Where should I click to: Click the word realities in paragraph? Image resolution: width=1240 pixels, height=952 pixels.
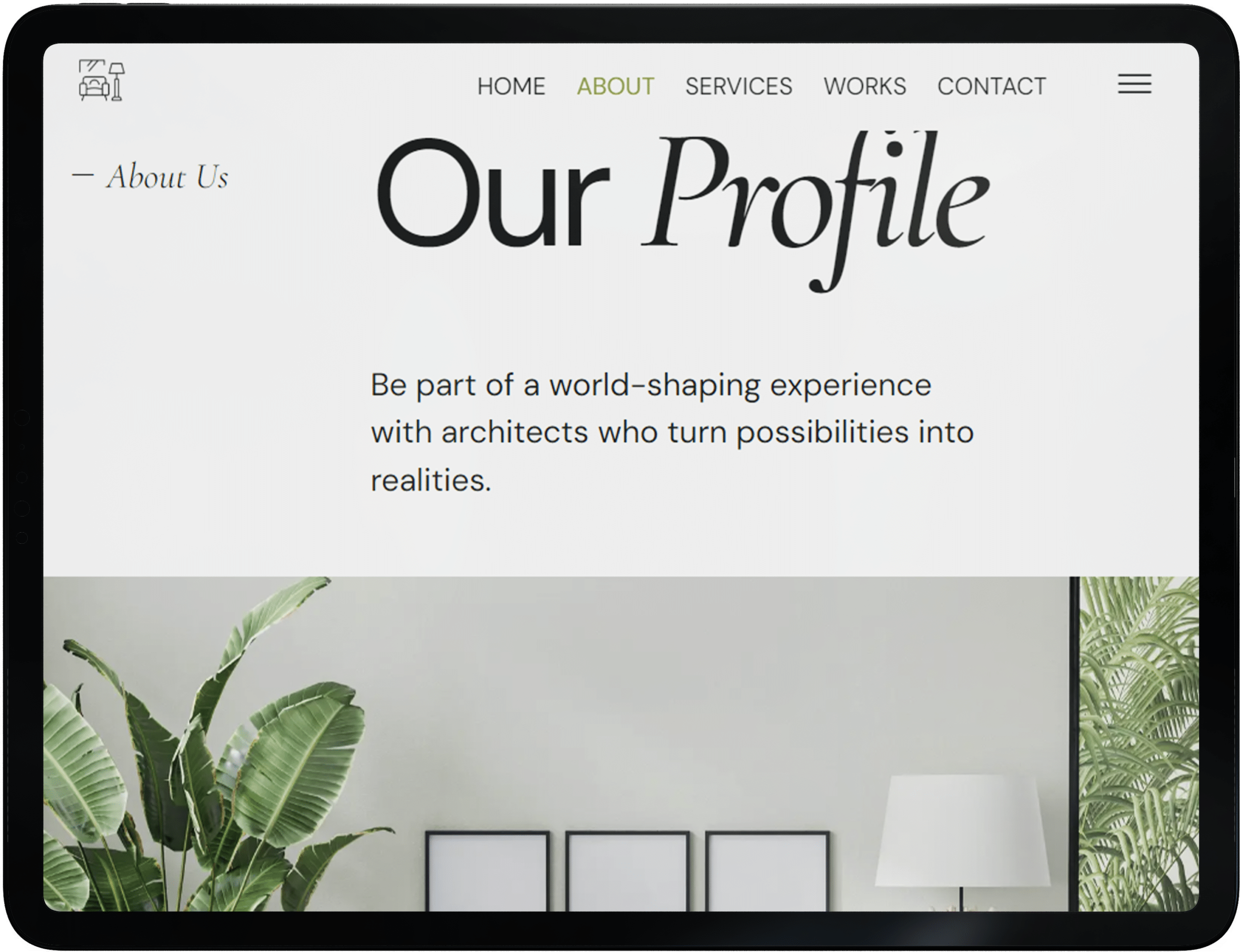tap(431, 480)
